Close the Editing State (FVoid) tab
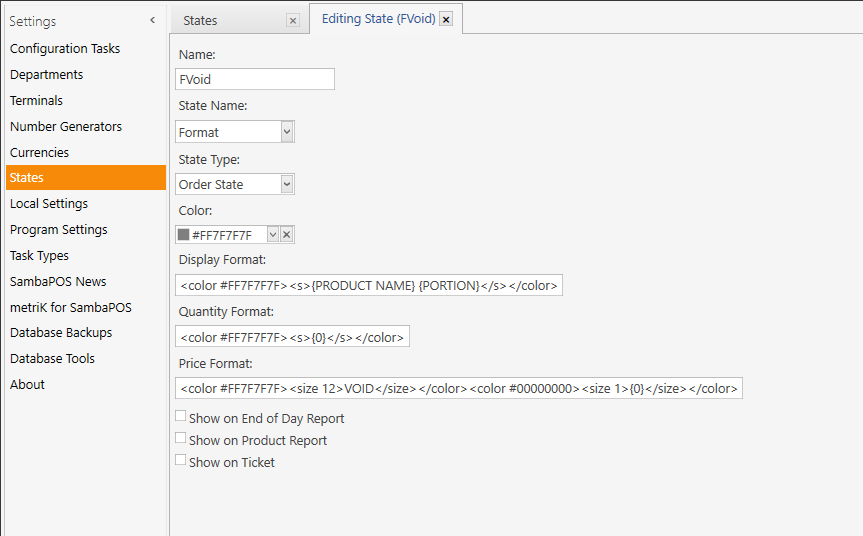Image resolution: width=863 pixels, height=536 pixels. tap(446, 19)
